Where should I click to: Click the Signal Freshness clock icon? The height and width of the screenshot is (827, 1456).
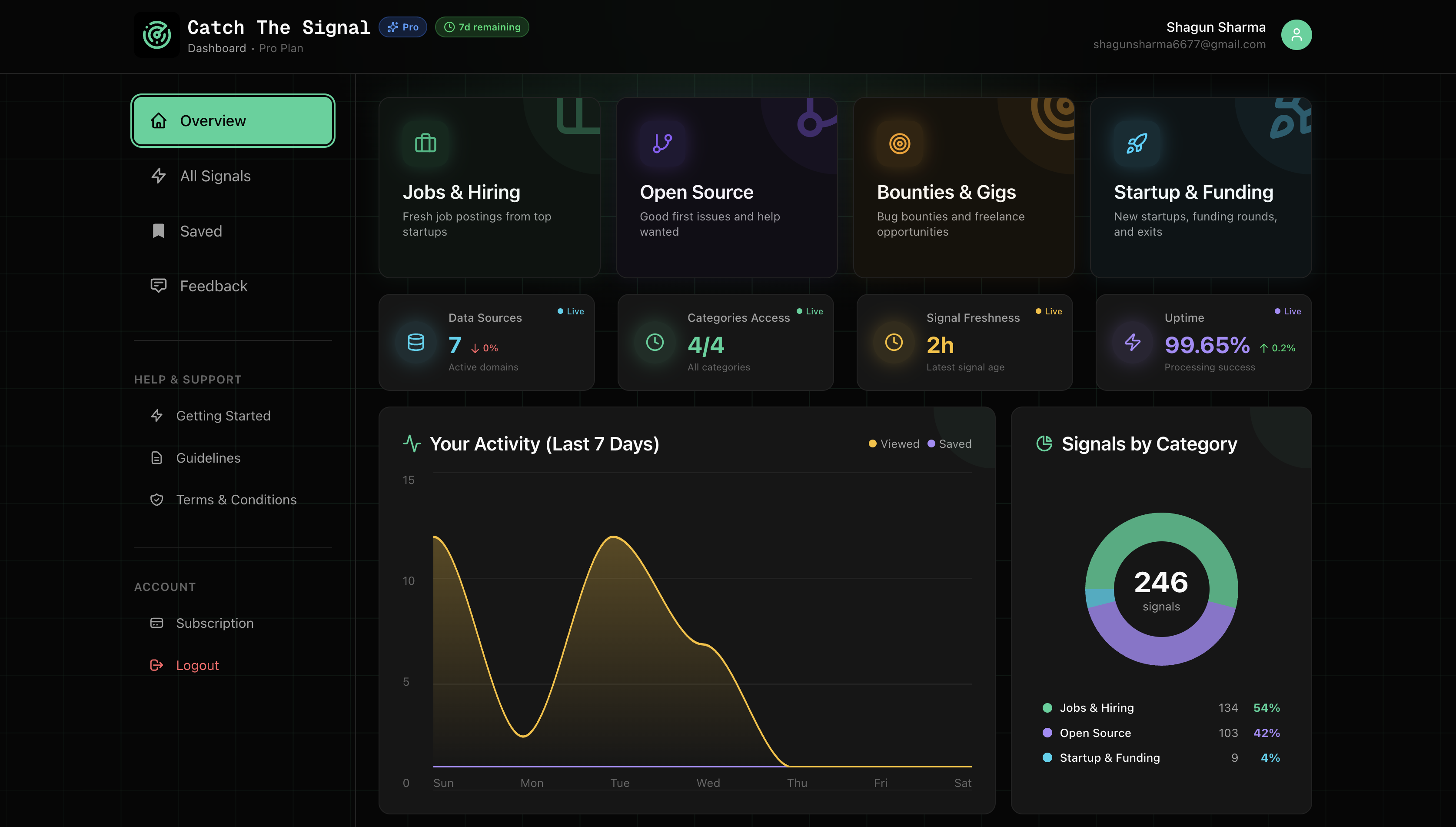894,342
